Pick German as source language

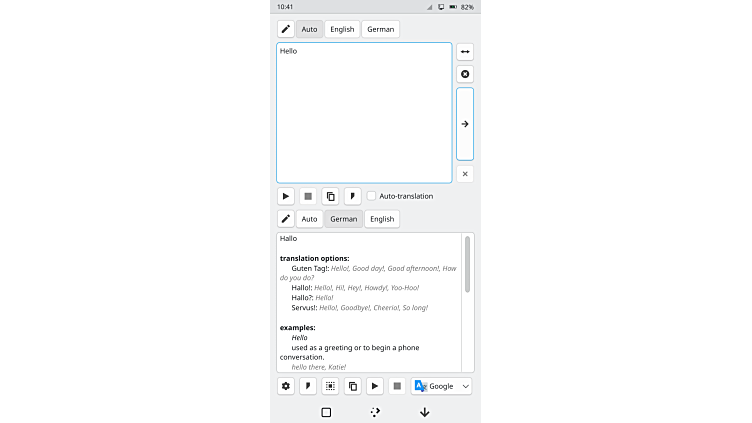tap(380, 29)
